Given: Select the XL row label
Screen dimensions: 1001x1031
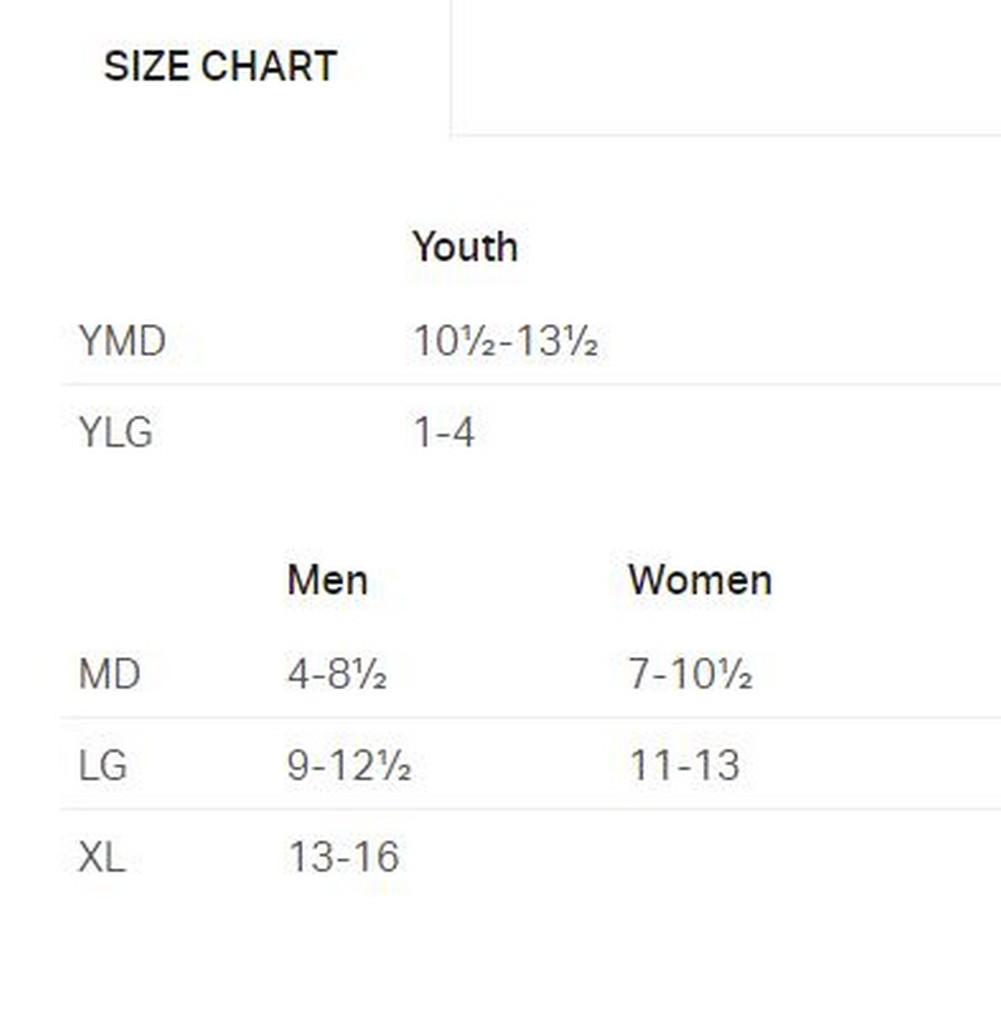Looking at the screenshot, I should (x=102, y=857).
